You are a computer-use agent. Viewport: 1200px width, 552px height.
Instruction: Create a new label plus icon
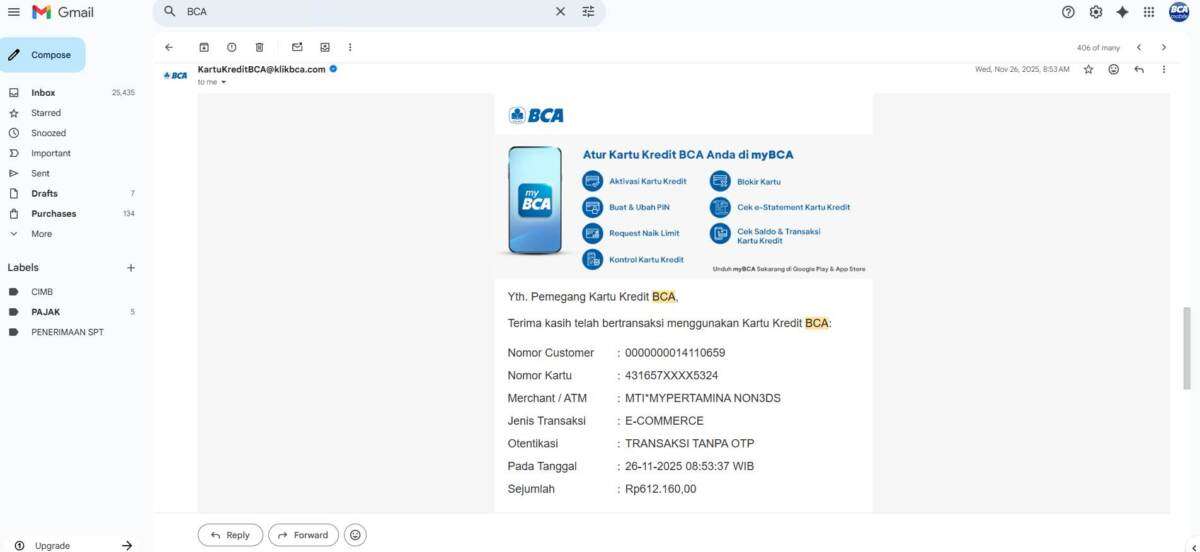(130, 268)
